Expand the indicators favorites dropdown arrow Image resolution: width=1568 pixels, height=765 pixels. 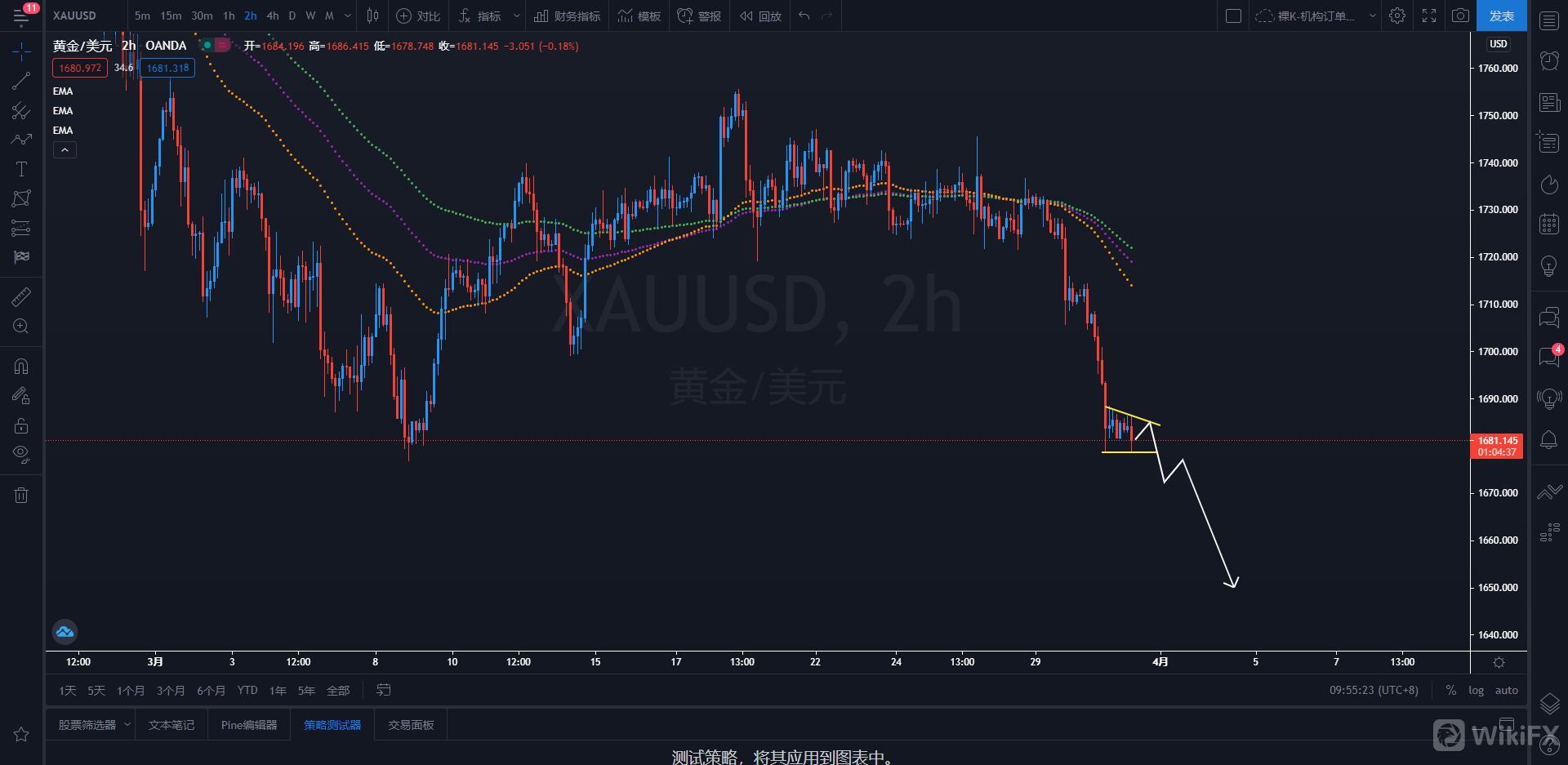tap(517, 16)
